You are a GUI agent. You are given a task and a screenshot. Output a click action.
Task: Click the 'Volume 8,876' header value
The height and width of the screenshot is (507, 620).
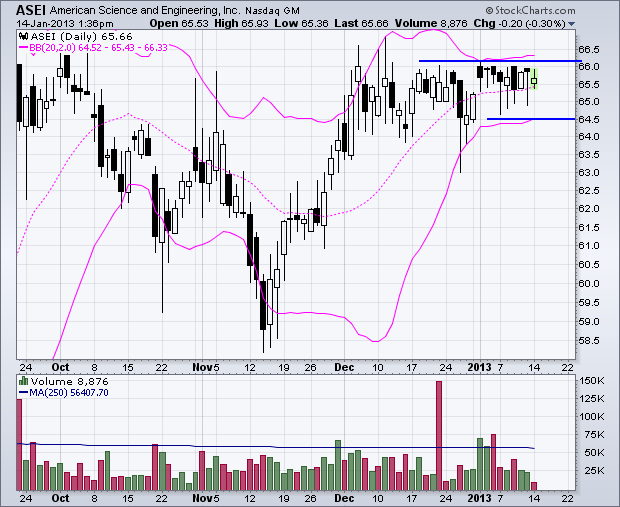click(x=431, y=24)
